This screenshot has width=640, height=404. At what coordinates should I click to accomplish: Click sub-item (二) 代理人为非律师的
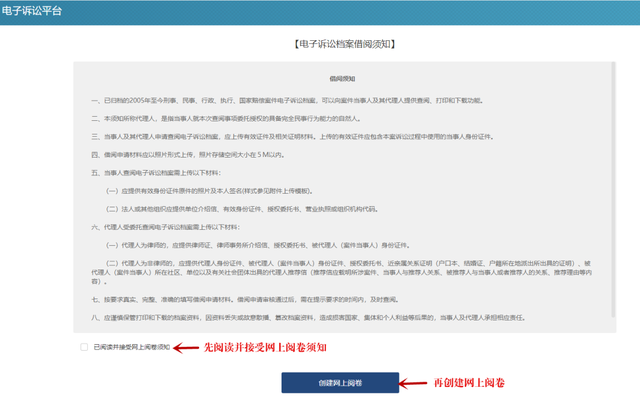pyautogui.click(x=342, y=272)
